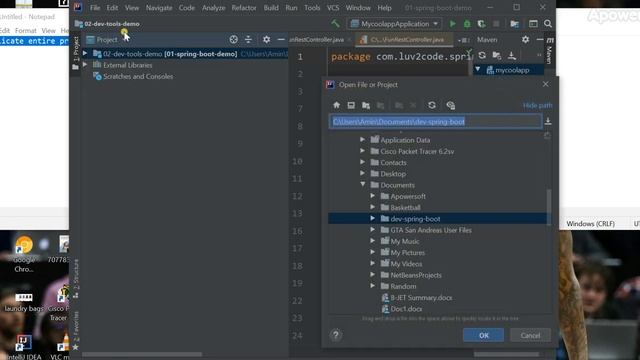Select B-JET Summary.docx file
640x360 pixels.
tap(421, 298)
